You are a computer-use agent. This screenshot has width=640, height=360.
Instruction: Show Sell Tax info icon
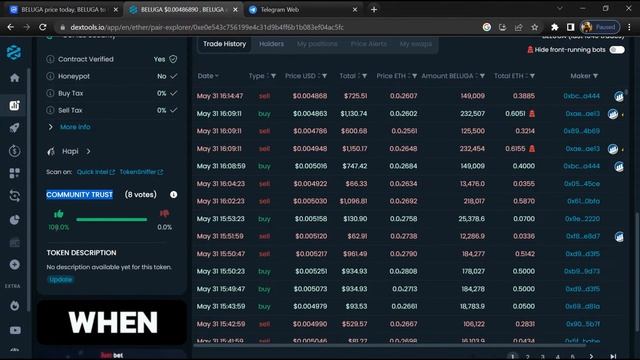pos(50,110)
